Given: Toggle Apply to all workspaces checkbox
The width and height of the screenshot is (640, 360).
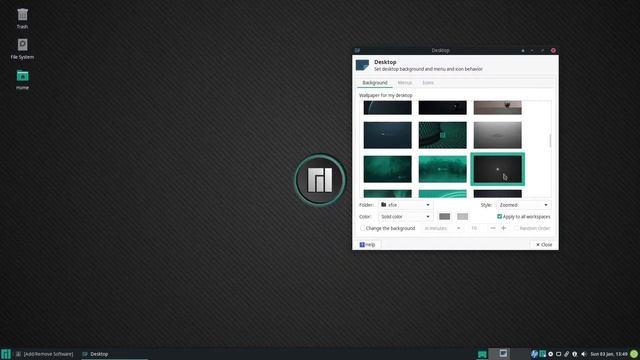Looking at the screenshot, I should 500,216.
